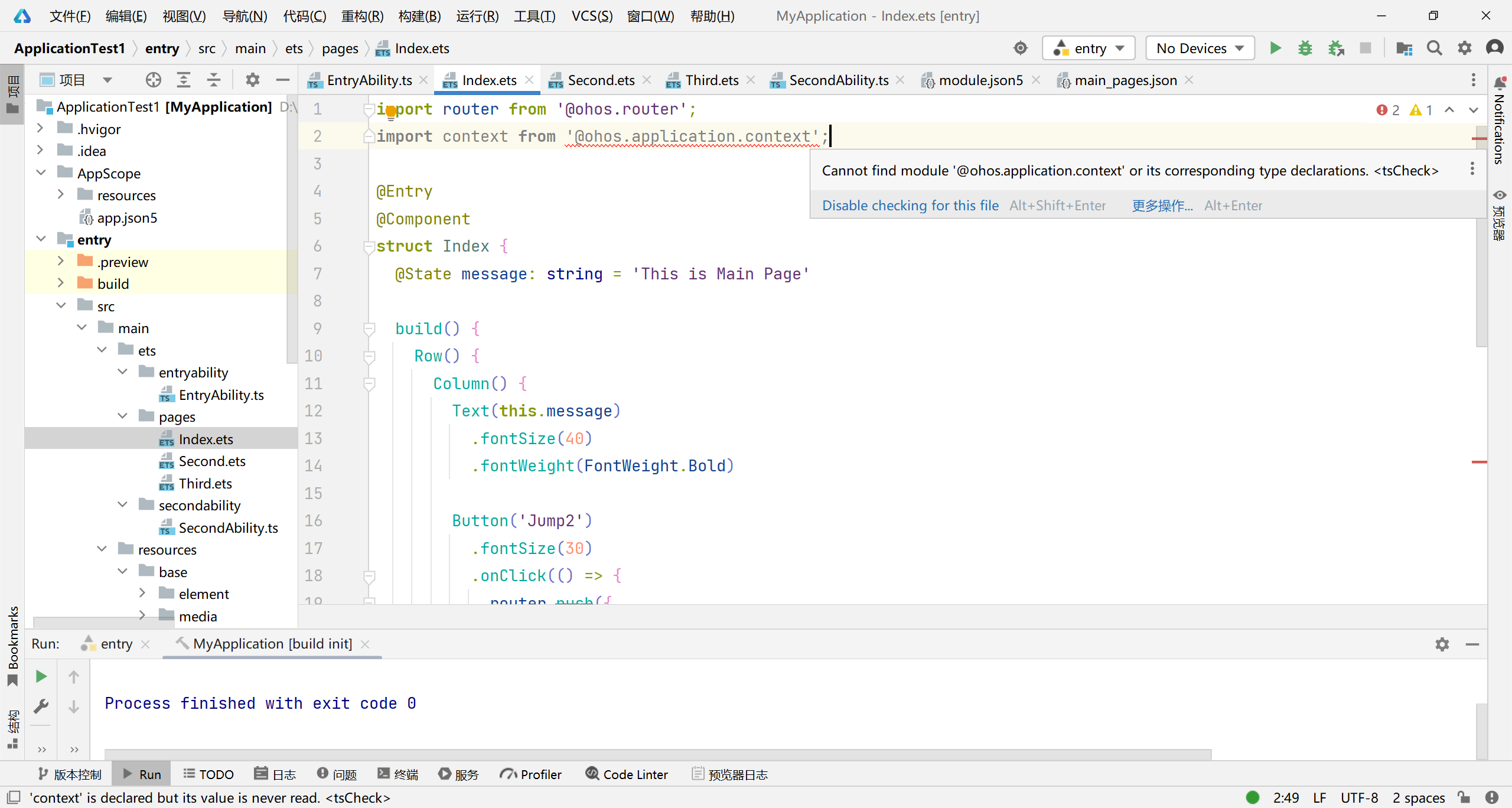Toggle the Bookmarks side panel
This screenshot has height=808, width=1512.
point(12,646)
